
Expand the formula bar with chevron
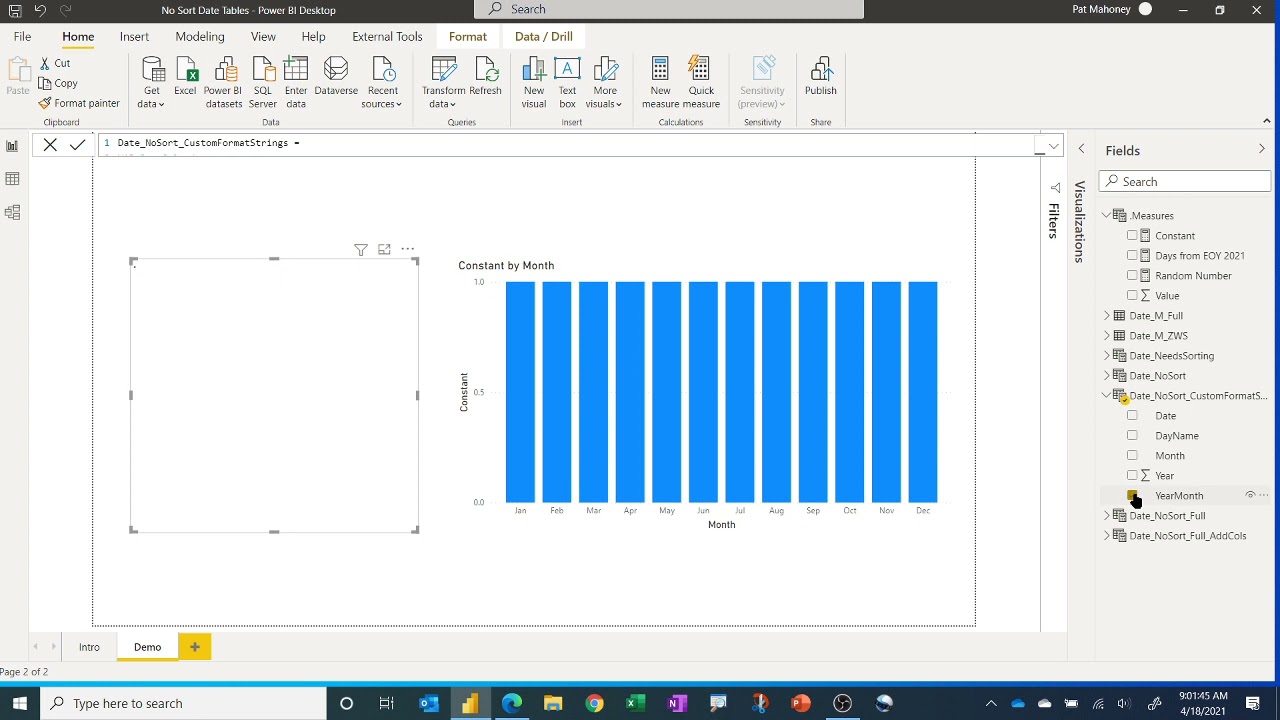(1053, 147)
